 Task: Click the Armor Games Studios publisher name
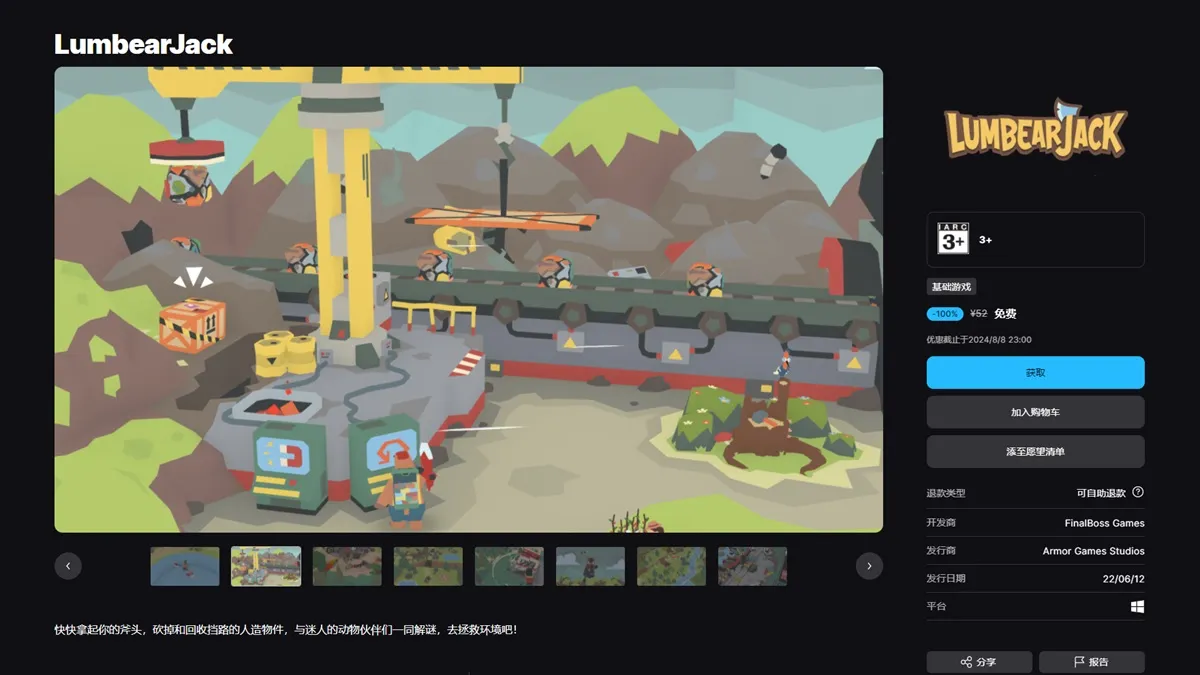point(1093,551)
